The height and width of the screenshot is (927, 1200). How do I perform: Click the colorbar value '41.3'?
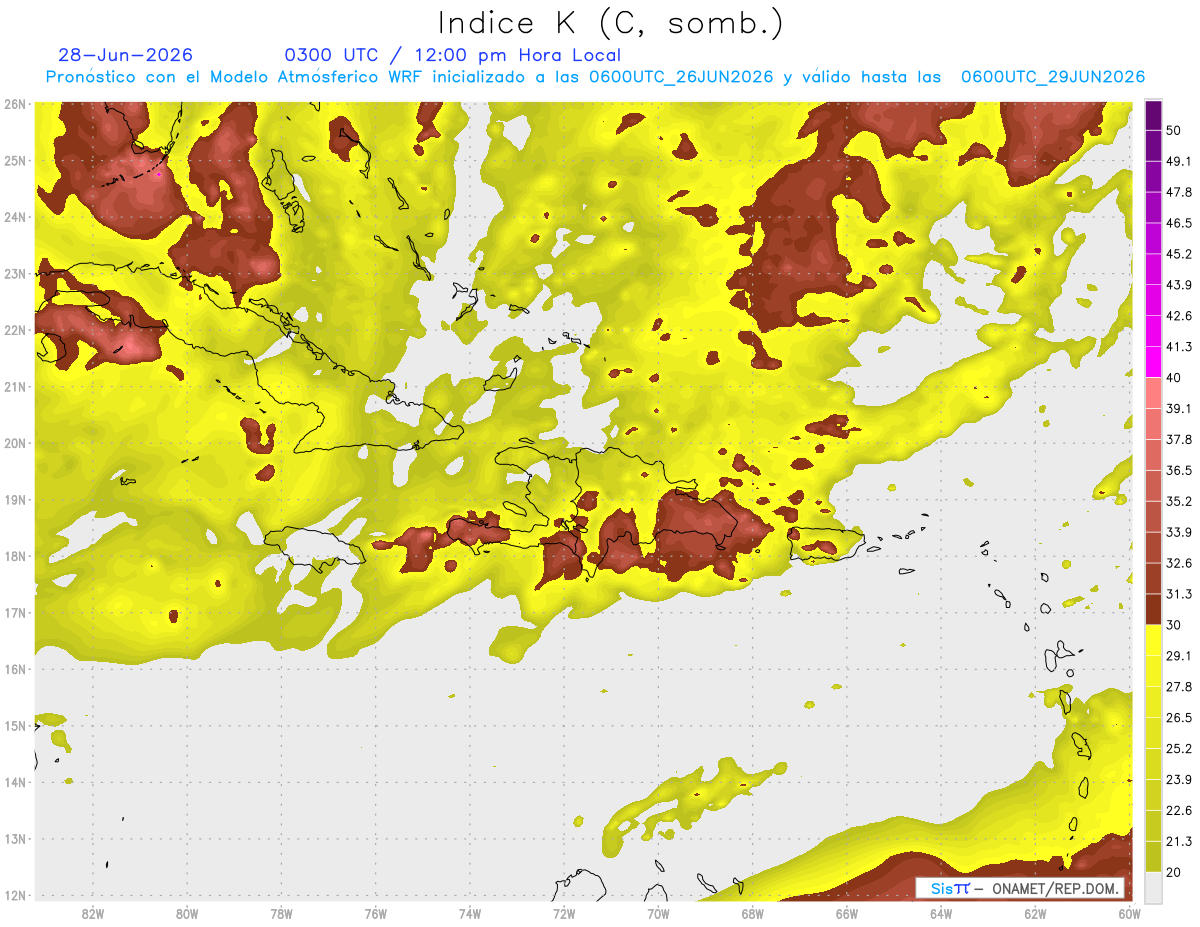pos(1179,347)
